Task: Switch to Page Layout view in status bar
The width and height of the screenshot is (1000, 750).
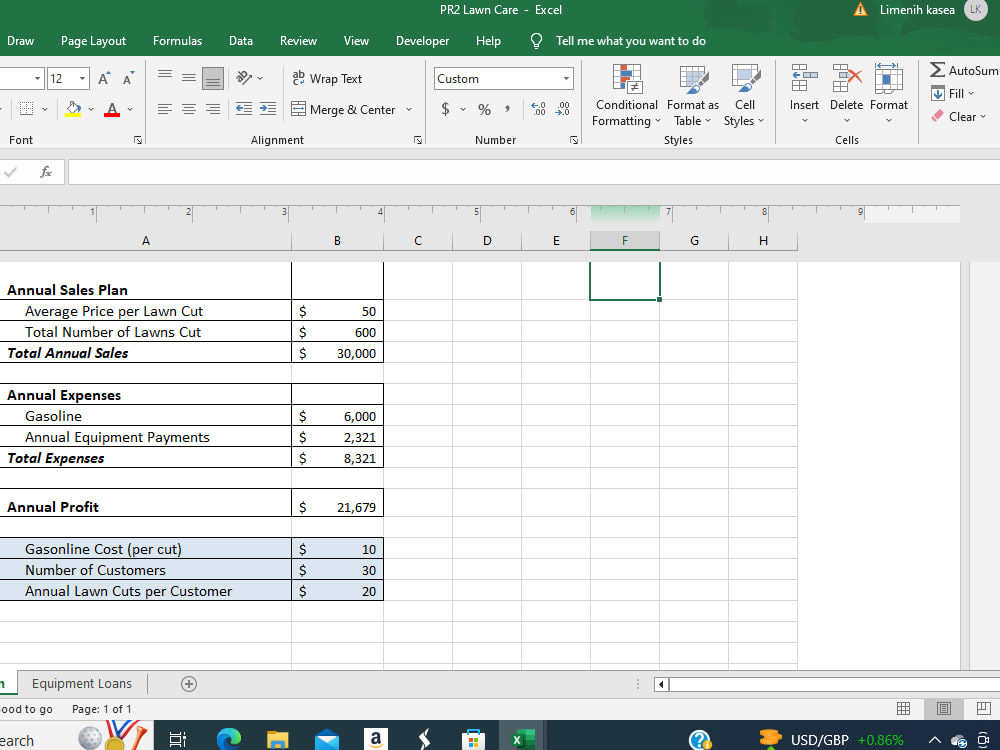Action: (943, 709)
